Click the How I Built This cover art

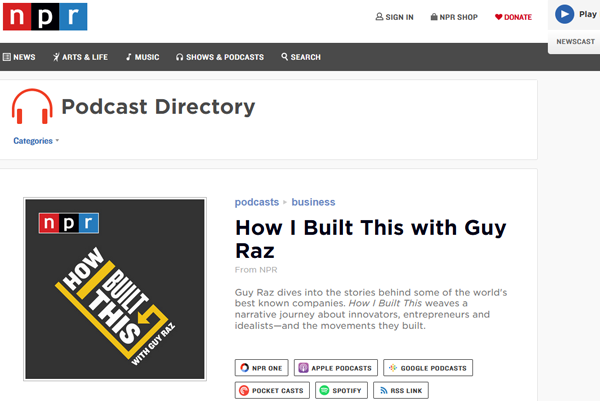[x=115, y=289]
